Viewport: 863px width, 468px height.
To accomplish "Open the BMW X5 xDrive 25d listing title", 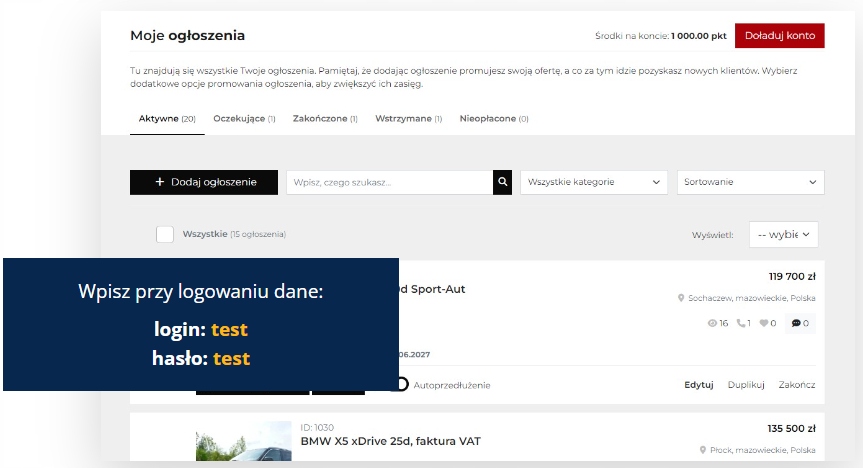I will pyautogui.click(x=390, y=441).
